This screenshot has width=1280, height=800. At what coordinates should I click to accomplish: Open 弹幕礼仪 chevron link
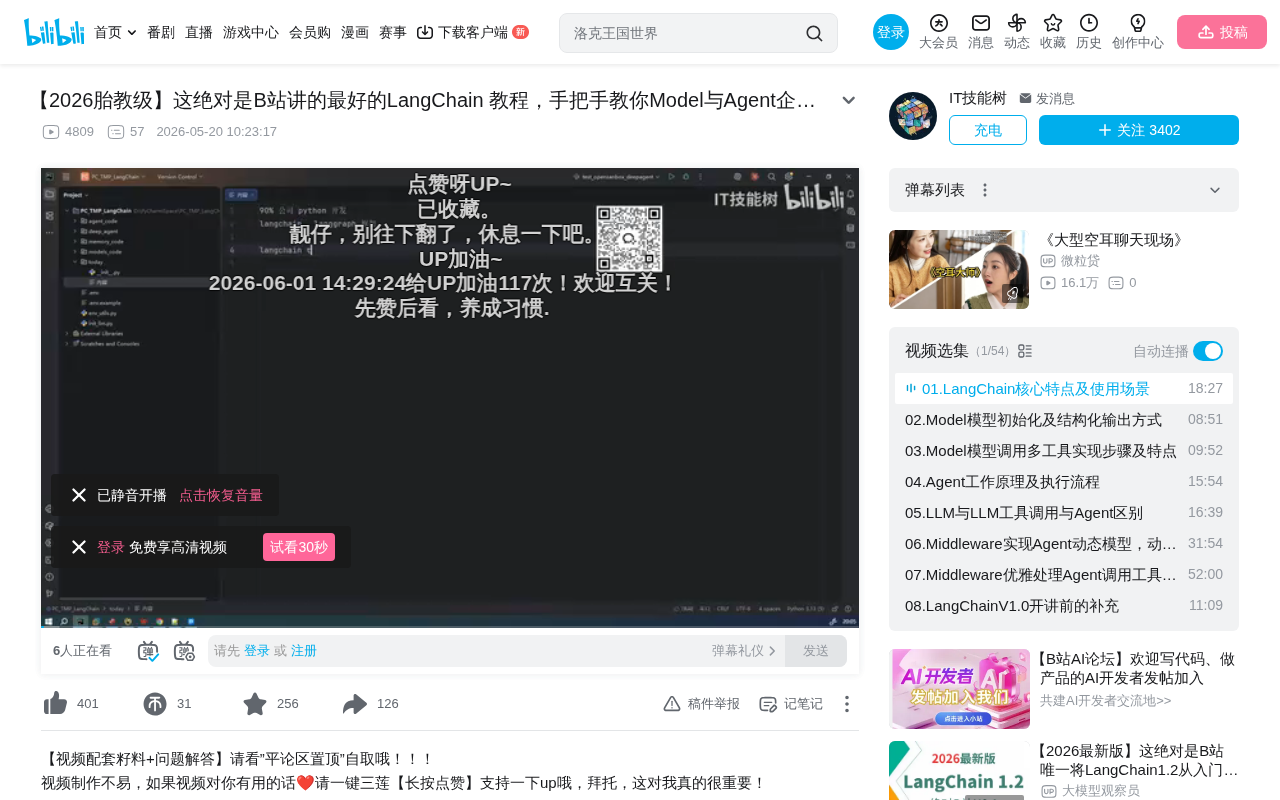coord(744,651)
